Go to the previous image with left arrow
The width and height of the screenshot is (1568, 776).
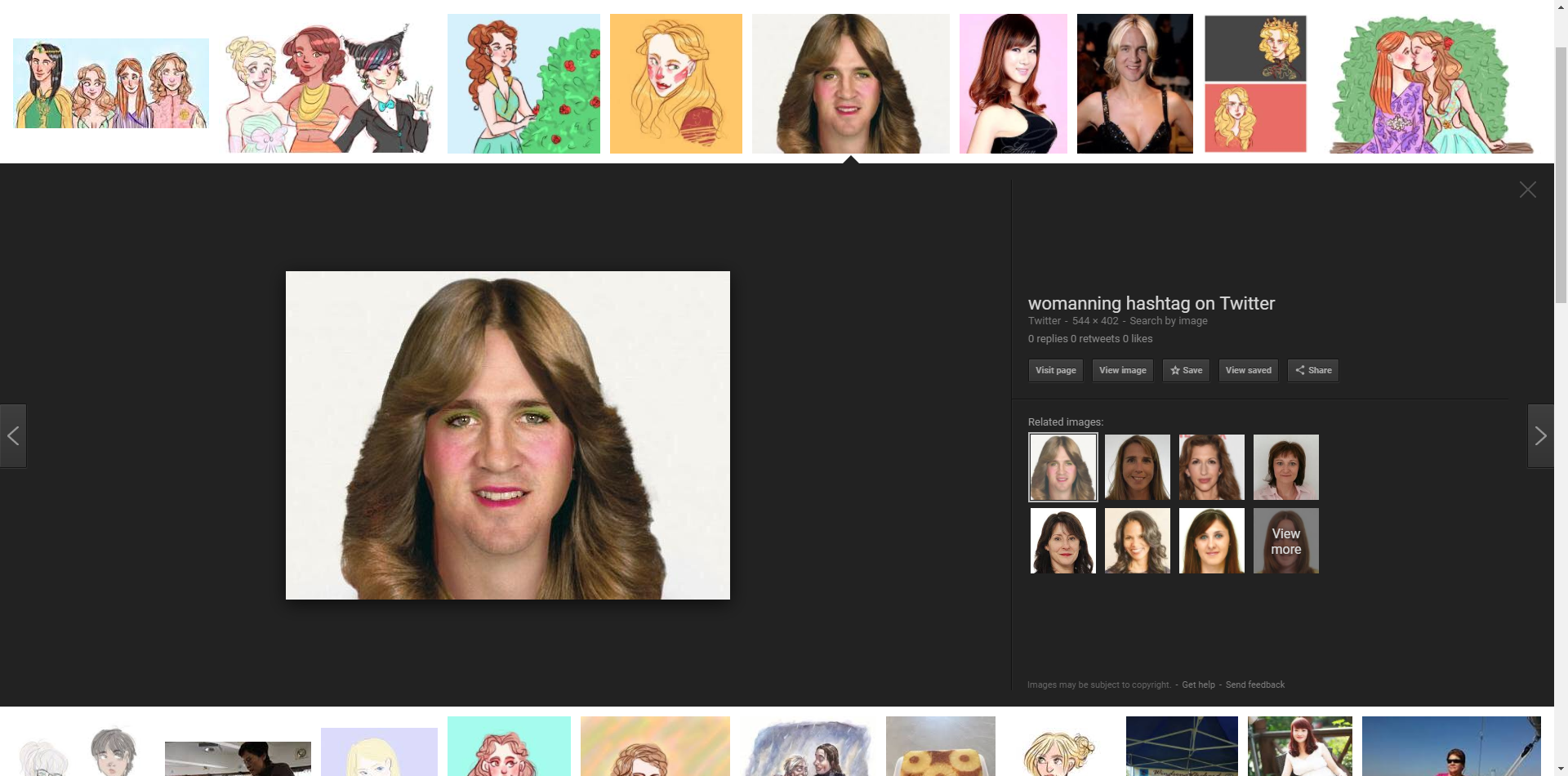pos(13,436)
